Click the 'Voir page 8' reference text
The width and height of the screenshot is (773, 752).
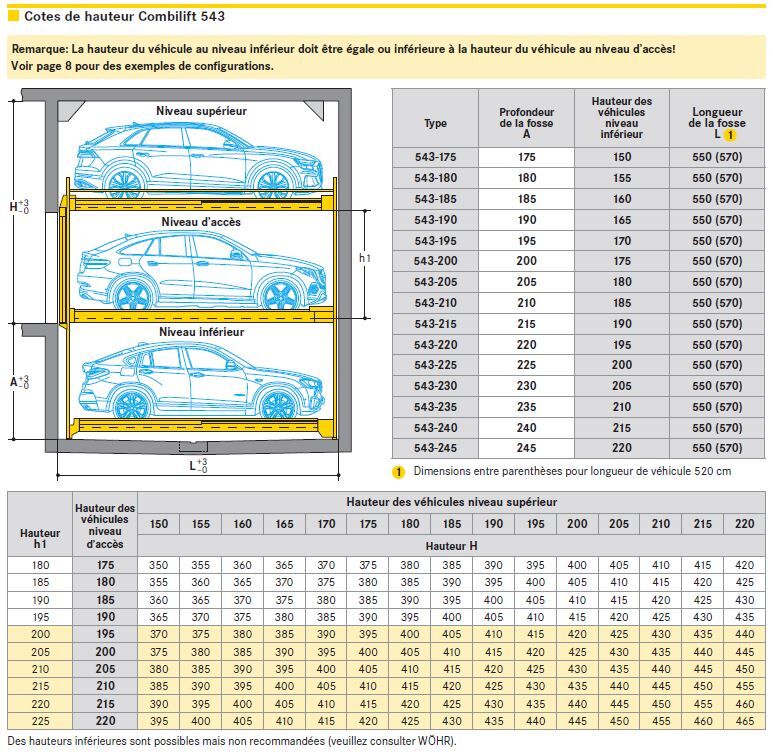point(143,66)
